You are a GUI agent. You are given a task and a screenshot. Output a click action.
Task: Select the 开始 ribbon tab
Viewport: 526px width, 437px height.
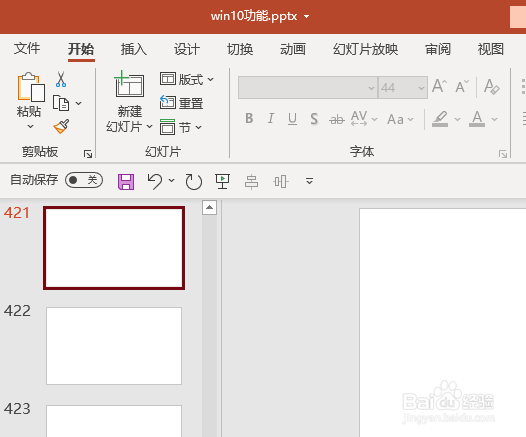81,49
